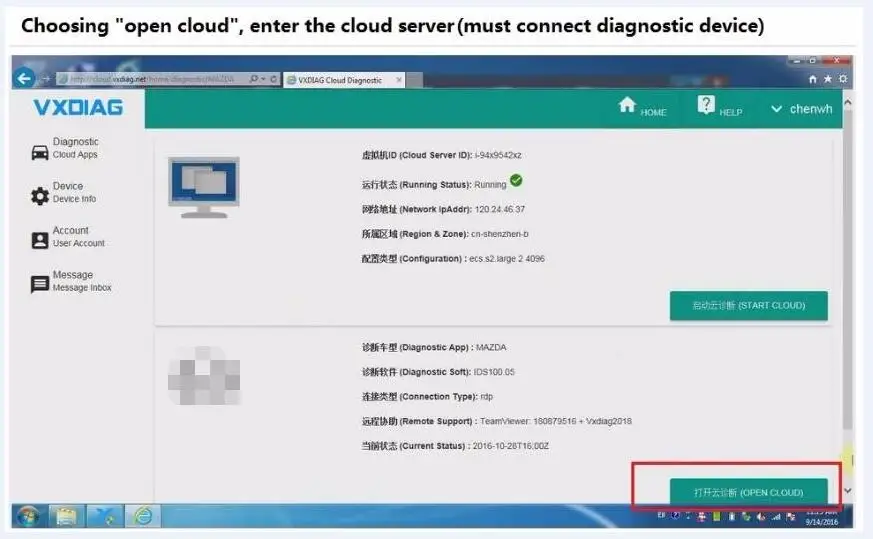Click the cloud server monitor image

point(204,188)
